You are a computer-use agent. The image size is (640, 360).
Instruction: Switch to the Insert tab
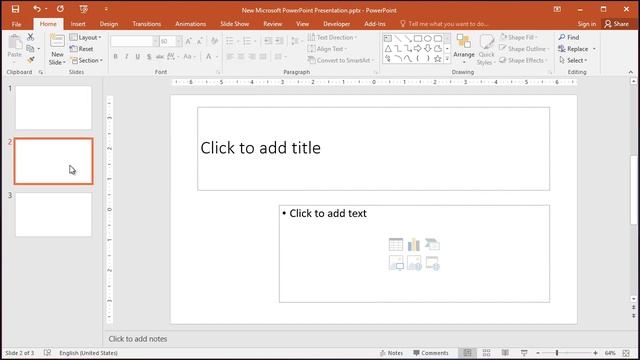(78, 24)
